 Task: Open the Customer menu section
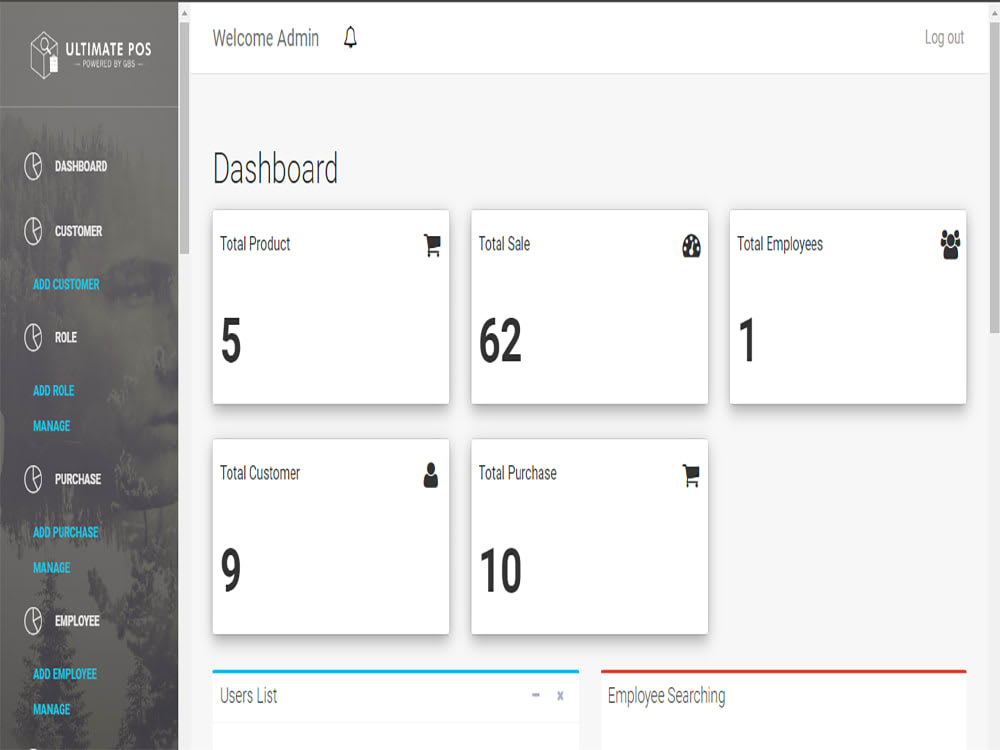pyautogui.click(x=78, y=231)
